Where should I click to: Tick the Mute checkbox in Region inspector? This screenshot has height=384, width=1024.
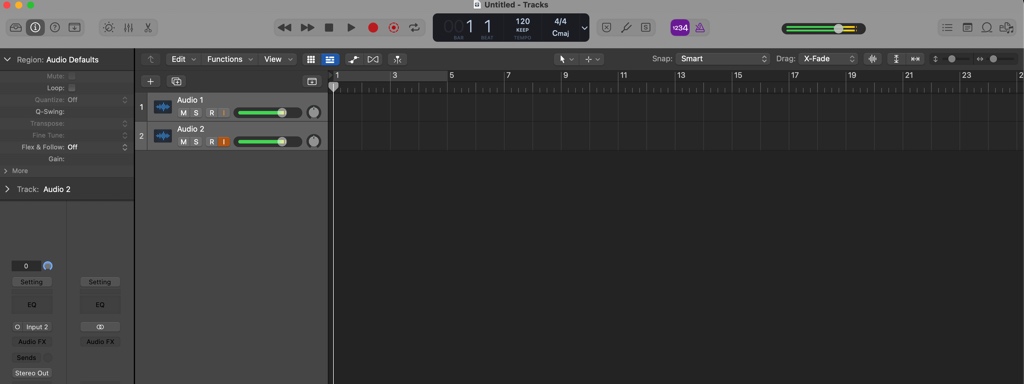pyautogui.click(x=72, y=76)
